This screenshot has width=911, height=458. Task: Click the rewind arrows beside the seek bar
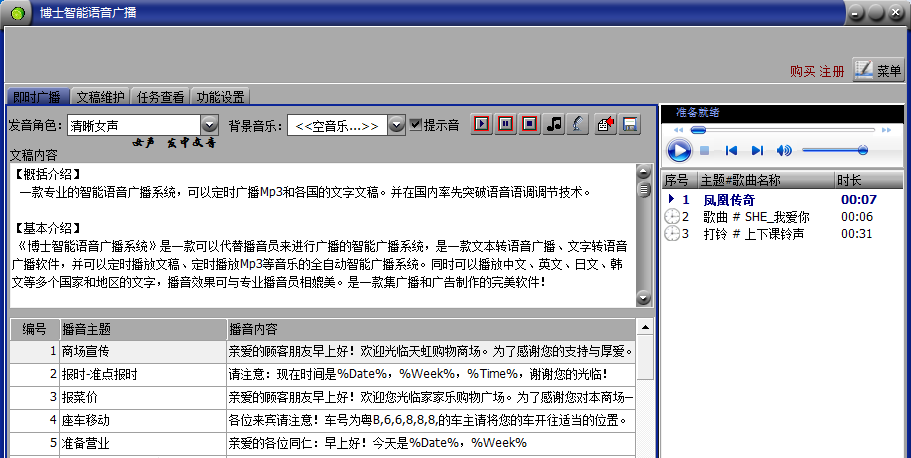[678, 130]
